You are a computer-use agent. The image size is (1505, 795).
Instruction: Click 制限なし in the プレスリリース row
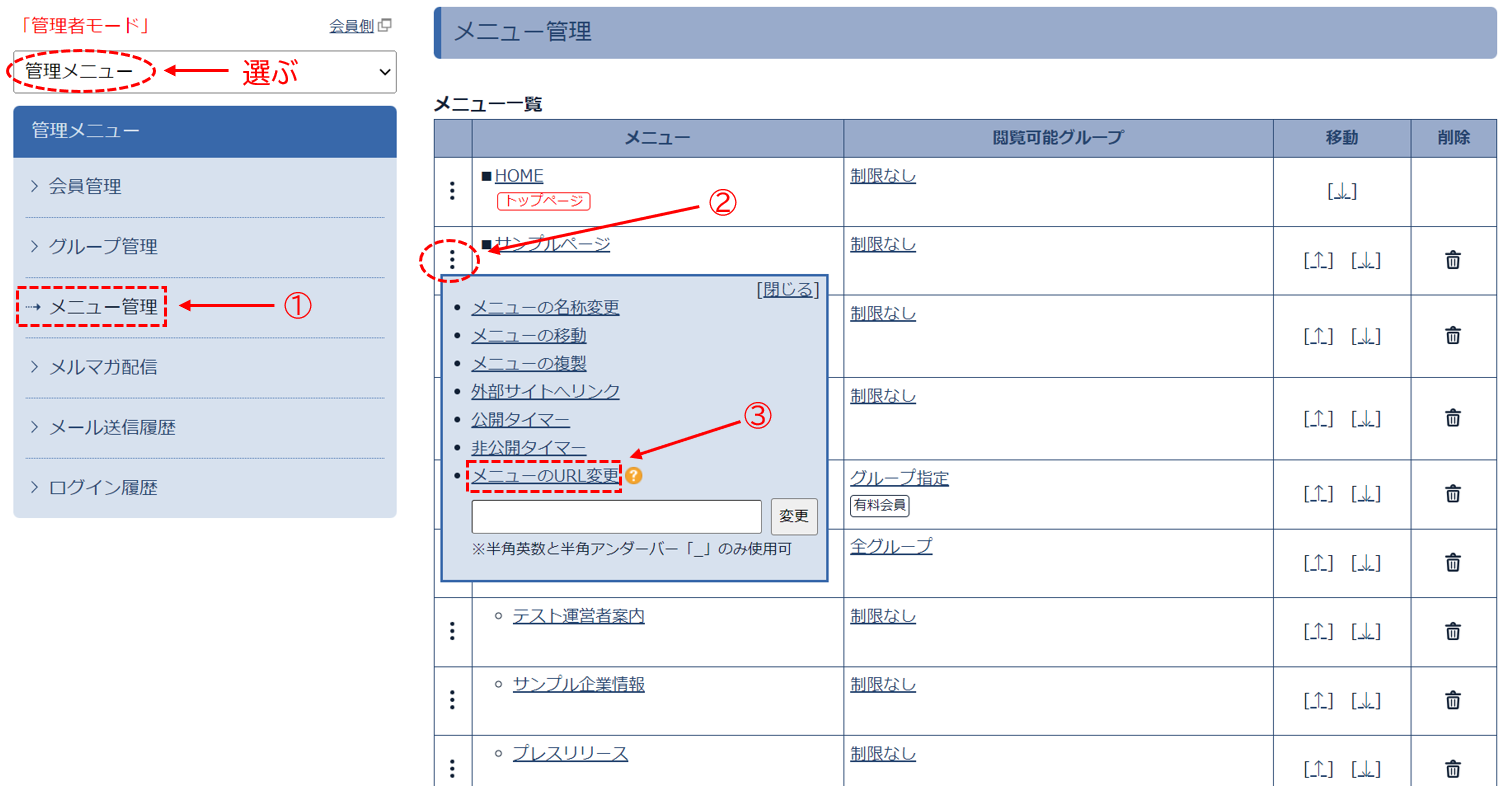point(883,753)
